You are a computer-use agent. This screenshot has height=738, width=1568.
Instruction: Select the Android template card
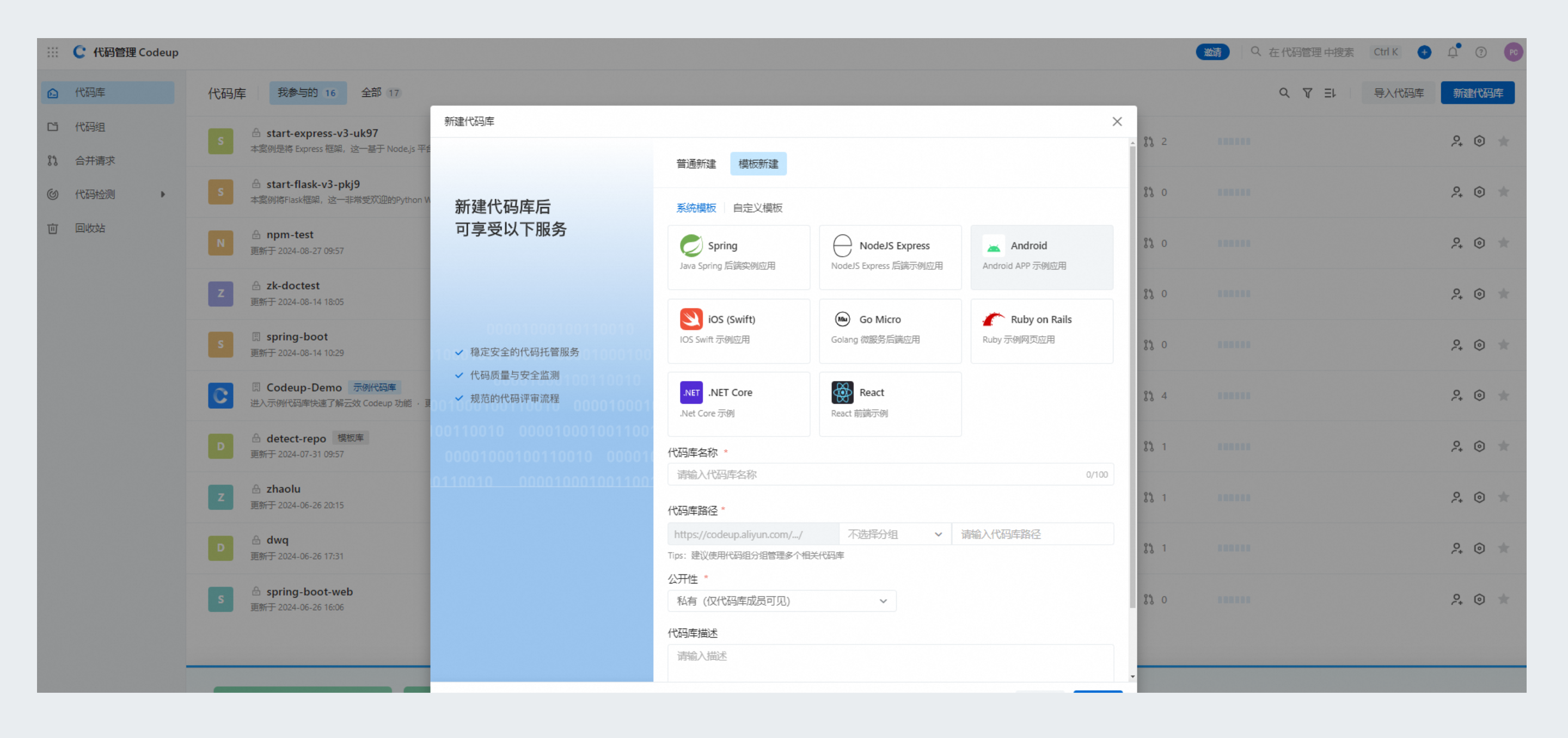click(x=1042, y=257)
